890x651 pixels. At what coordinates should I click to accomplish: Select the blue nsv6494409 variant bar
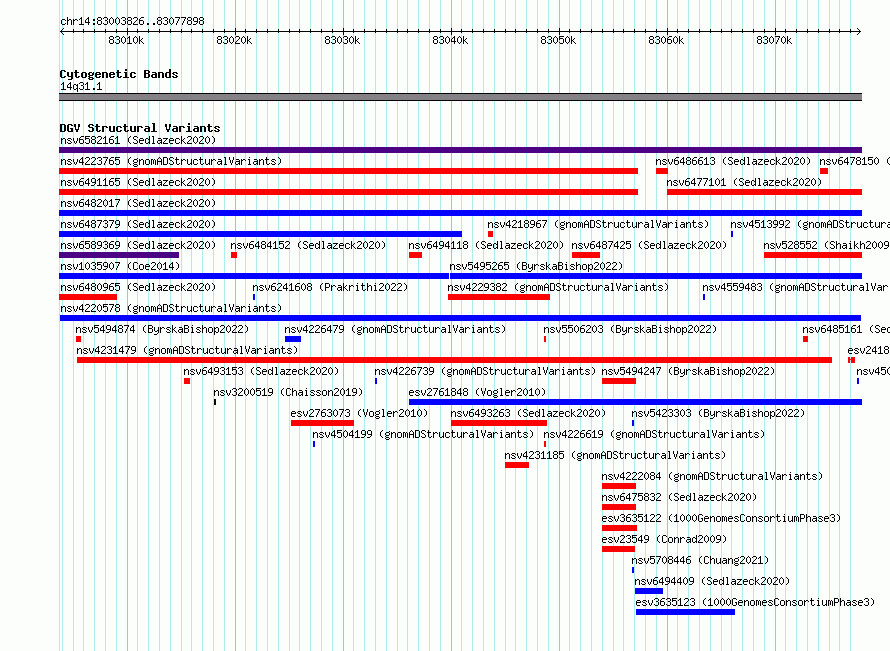[649, 591]
